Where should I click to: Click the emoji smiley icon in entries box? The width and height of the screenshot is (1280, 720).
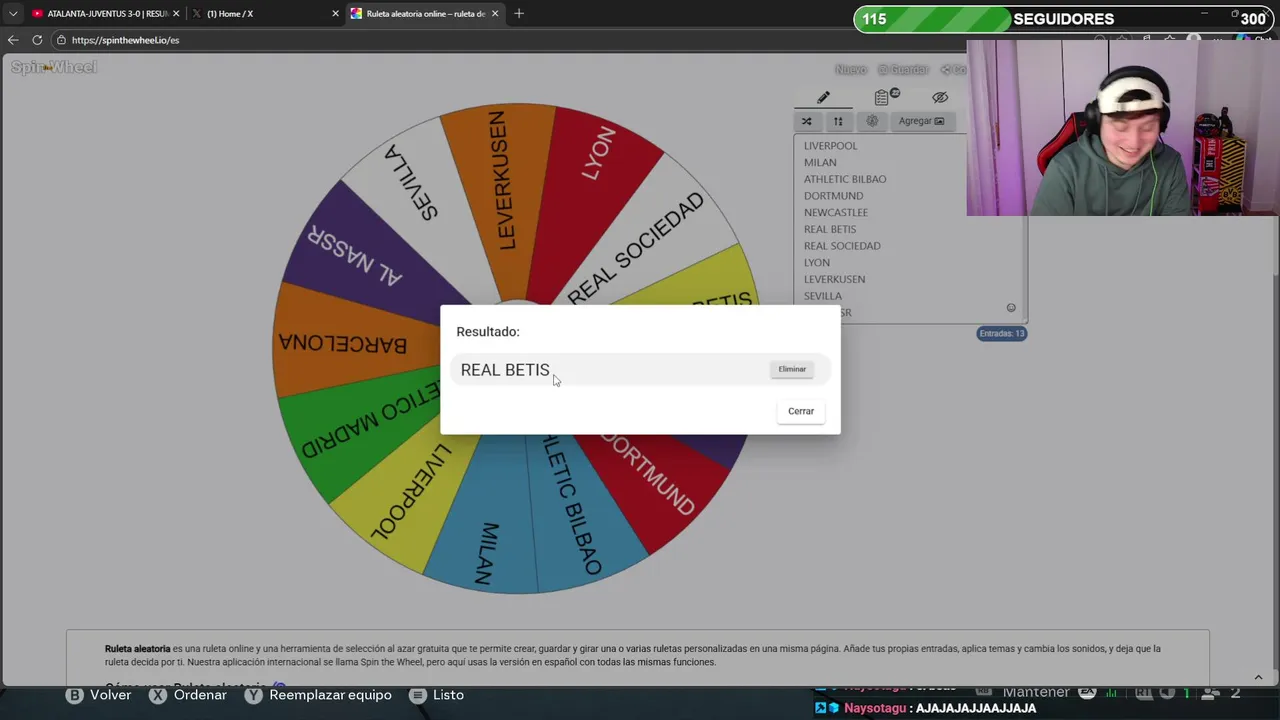1011,308
